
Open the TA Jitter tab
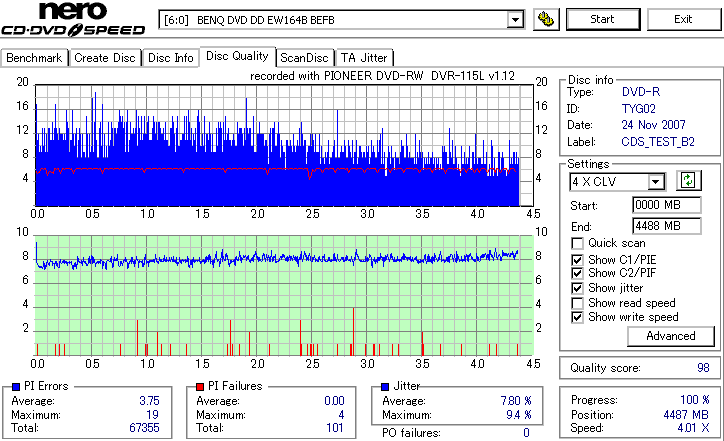tap(364, 58)
